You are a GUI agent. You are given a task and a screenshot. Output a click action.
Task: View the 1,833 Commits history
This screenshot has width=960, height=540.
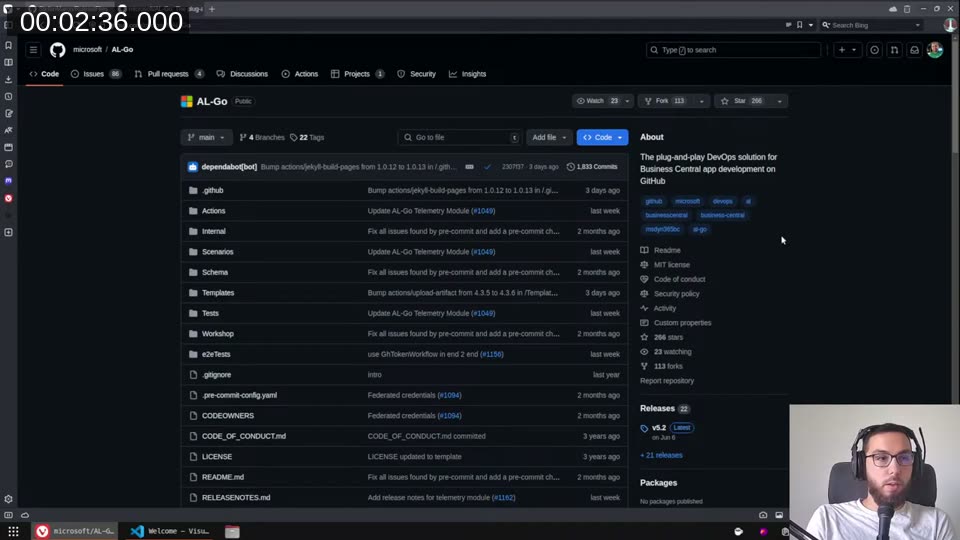click(x=592, y=167)
